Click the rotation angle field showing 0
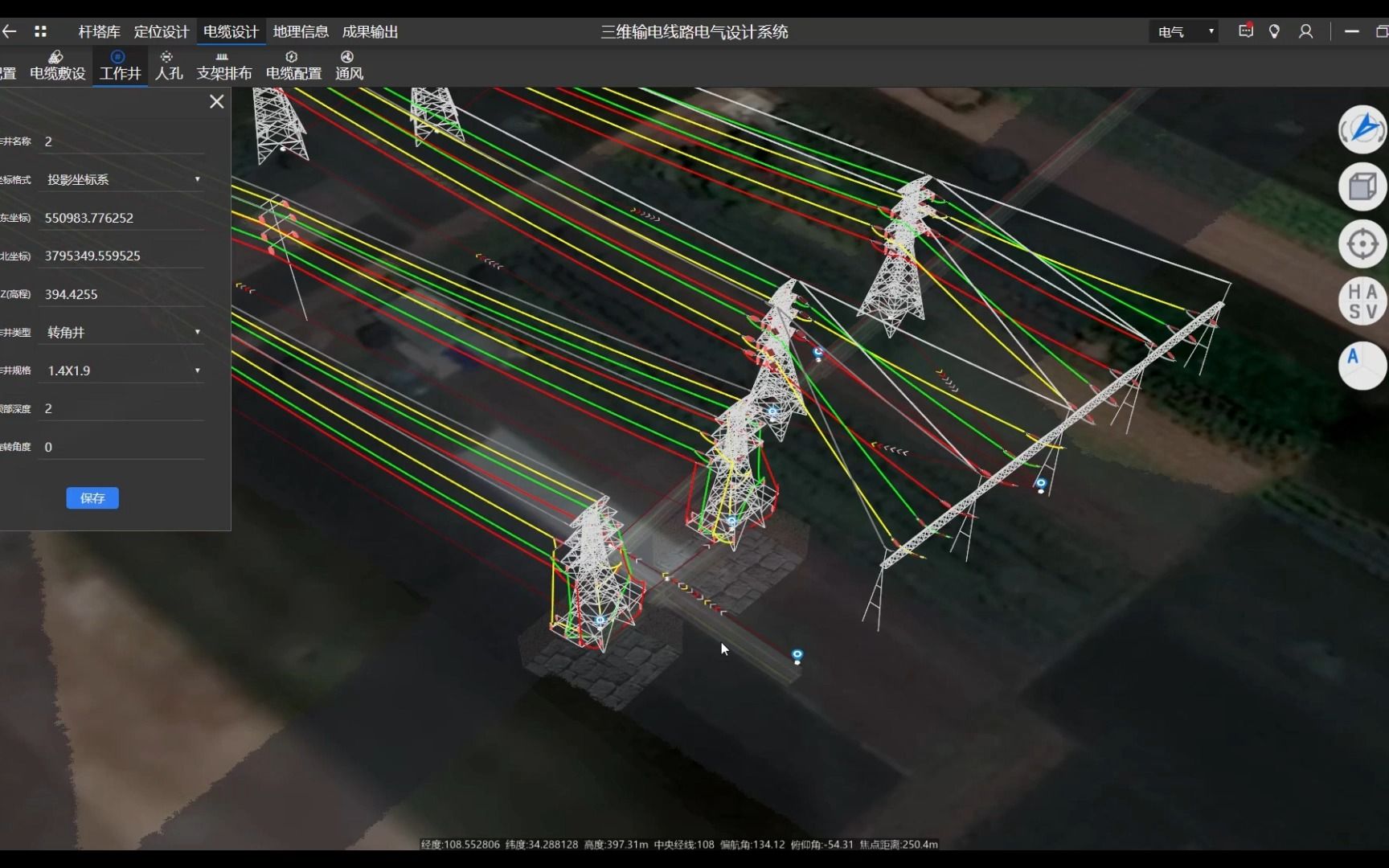 (121, 447)
